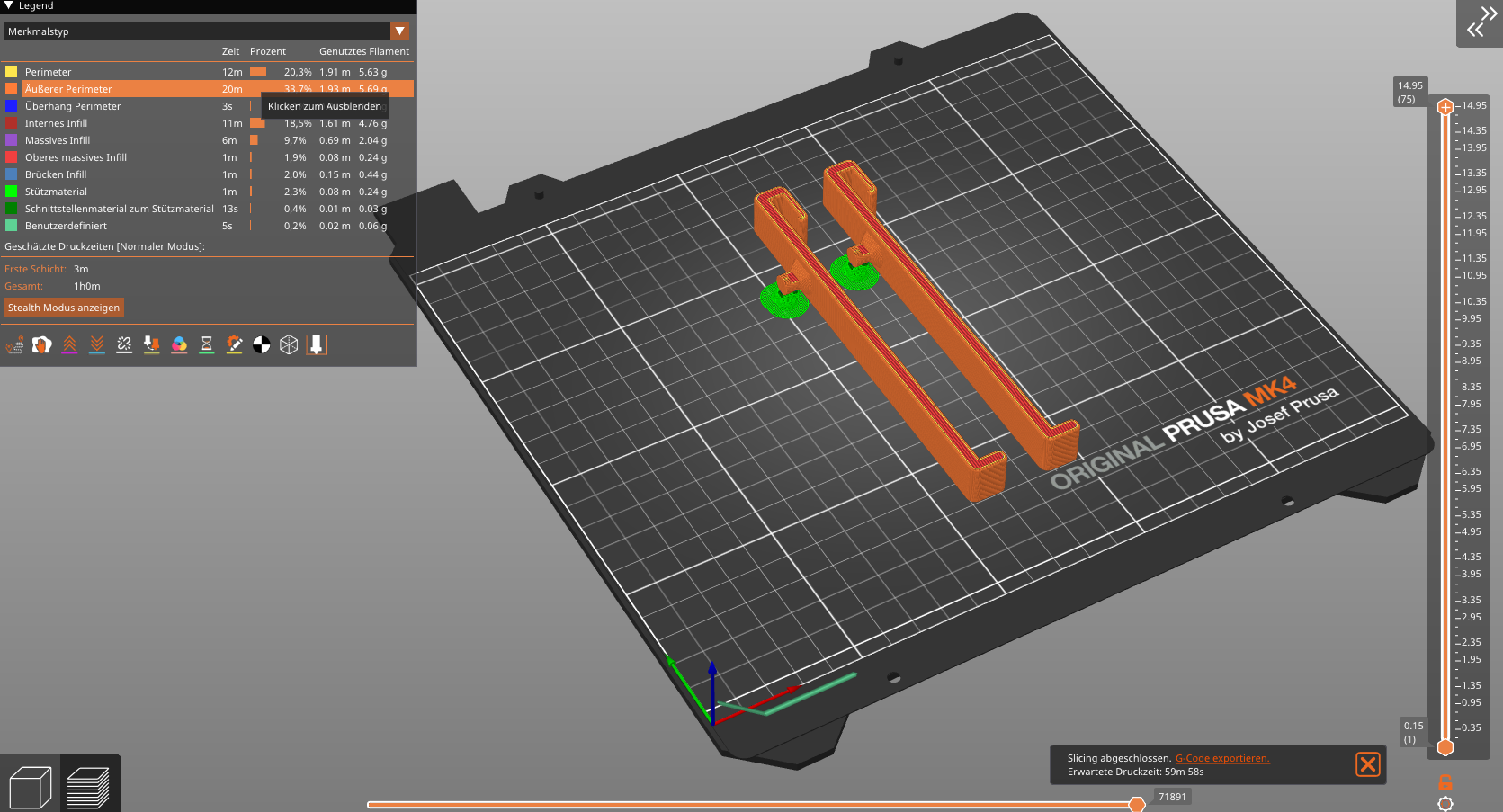Switch to 3D editor view cube icon

click(x=31, y=787)
